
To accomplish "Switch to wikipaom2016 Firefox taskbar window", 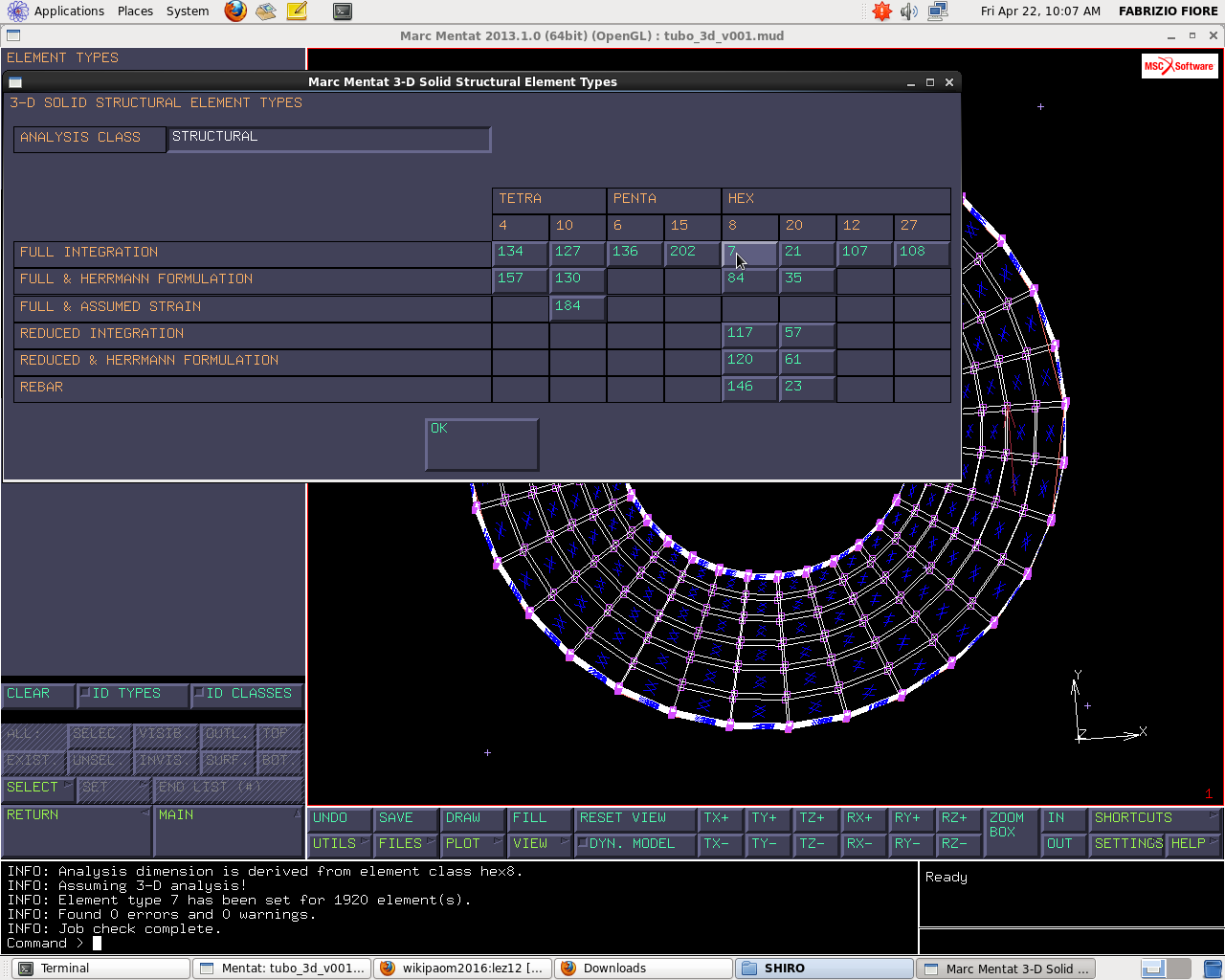I will (x=462, y=969).
